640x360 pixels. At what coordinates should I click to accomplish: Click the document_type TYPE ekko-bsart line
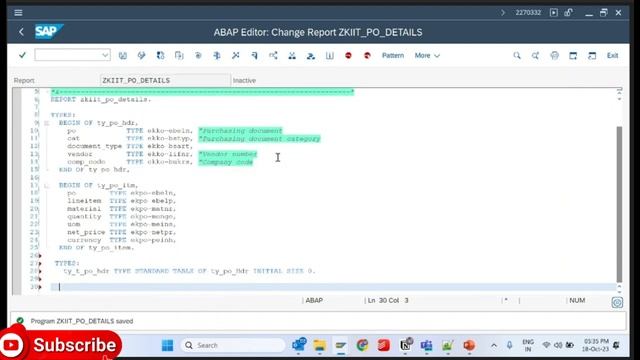pos(130,146)
